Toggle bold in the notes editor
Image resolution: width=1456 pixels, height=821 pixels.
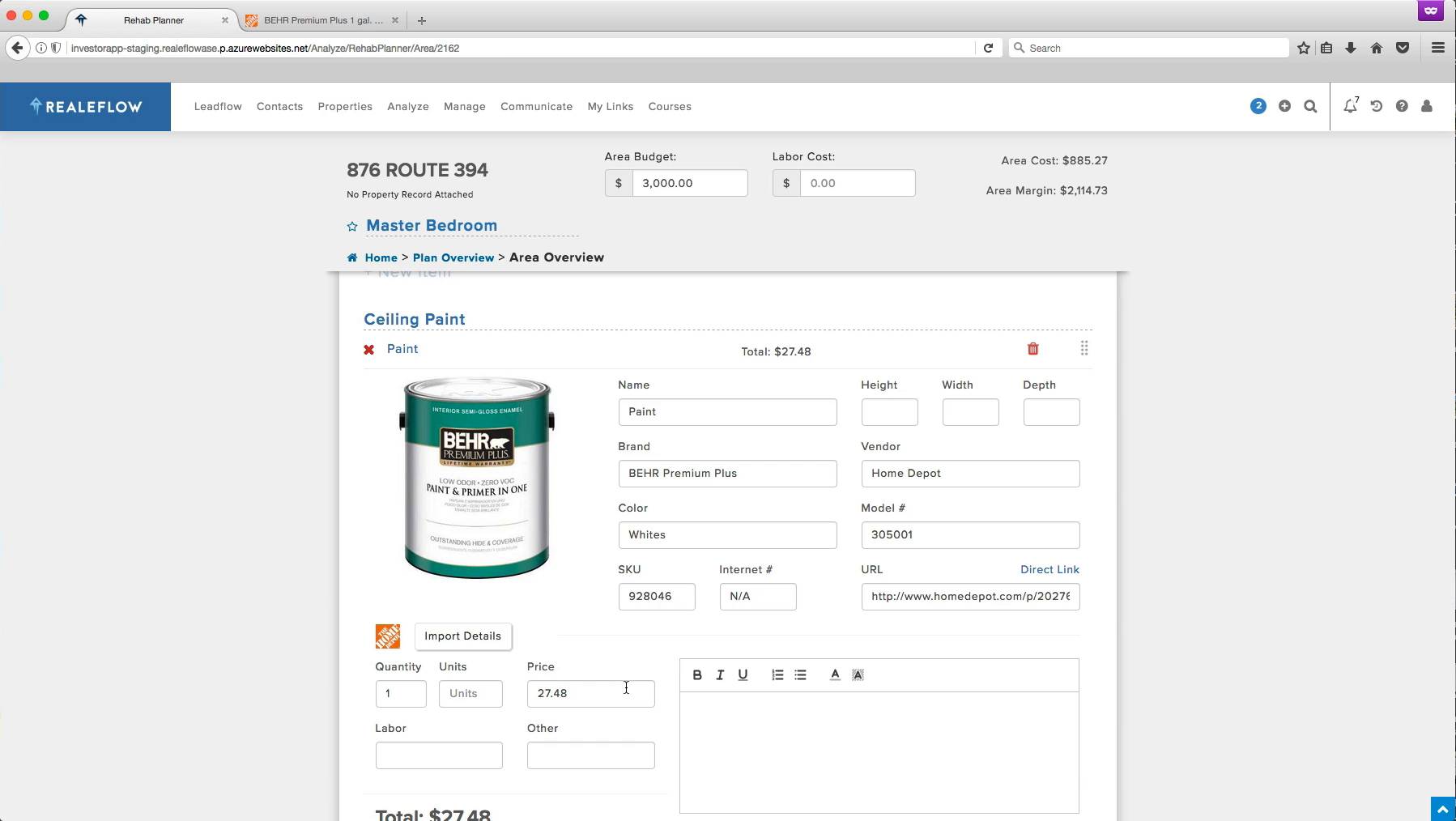coord(696,674)
